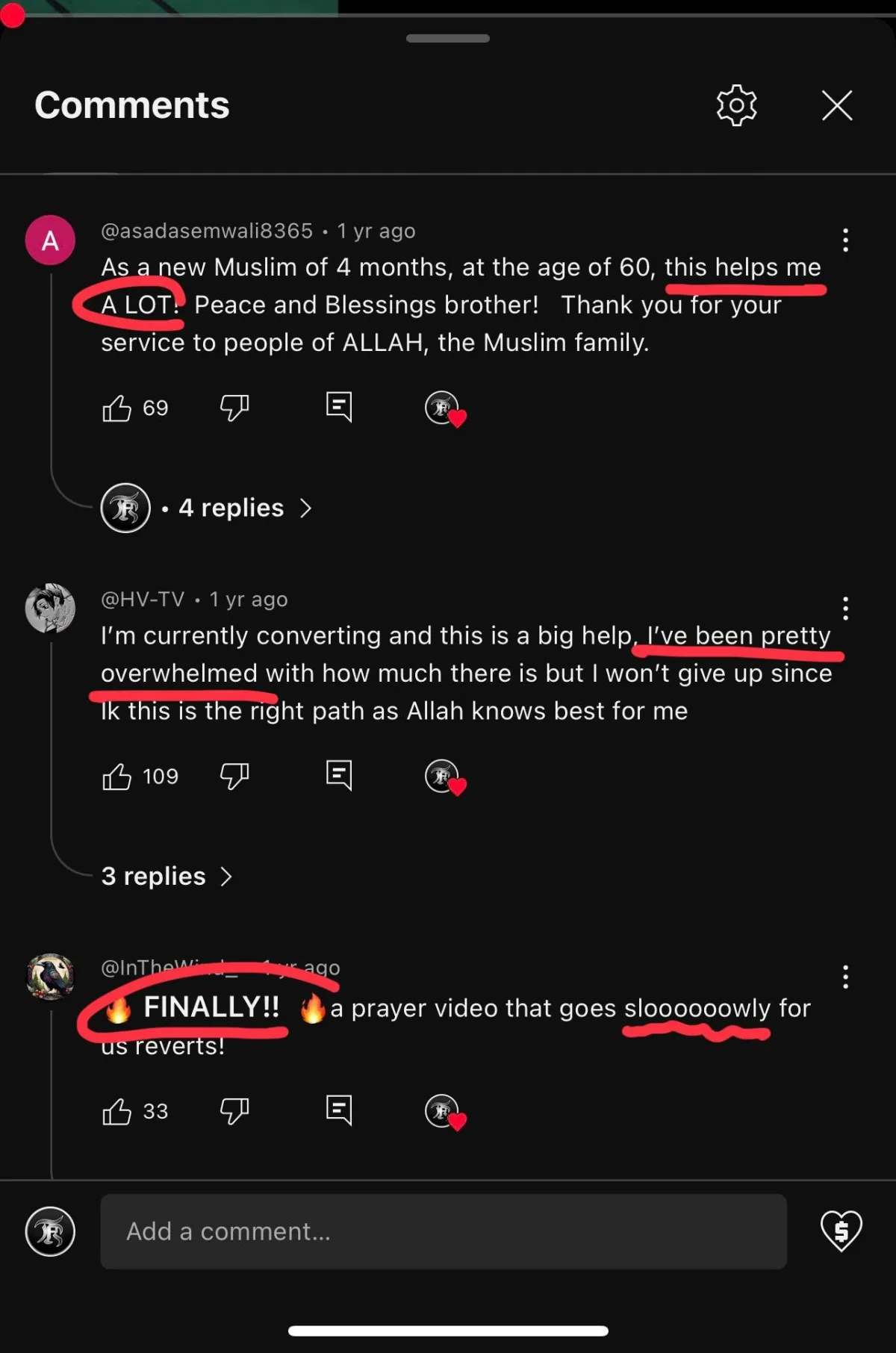Dislike the comment by @asadasemwali8365
896x1353 pixels.
pyautogui.click(x=234, y=408)
